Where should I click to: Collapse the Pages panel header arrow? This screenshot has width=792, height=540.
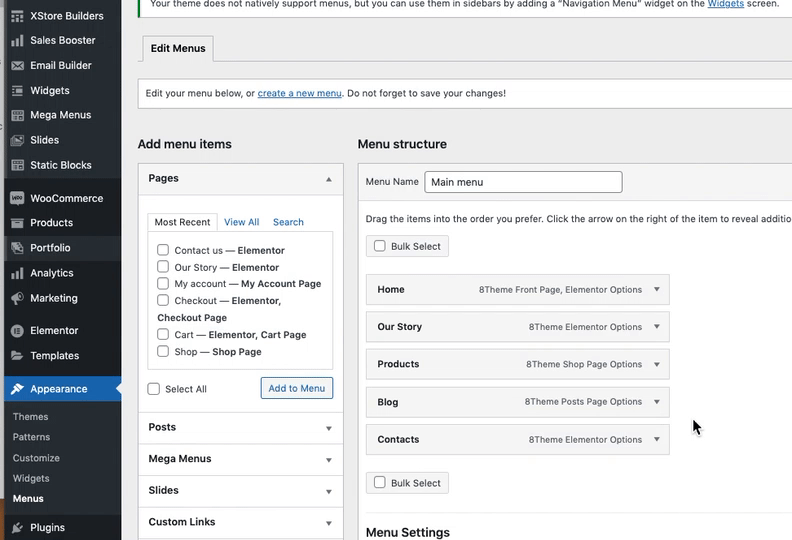[x=328, y=179]
